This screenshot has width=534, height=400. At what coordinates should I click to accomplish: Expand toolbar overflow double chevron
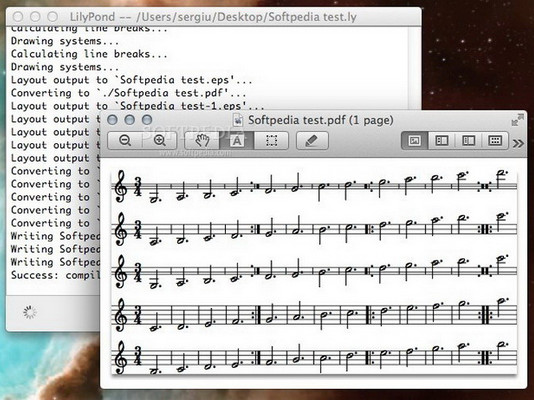tap(518, 143)
